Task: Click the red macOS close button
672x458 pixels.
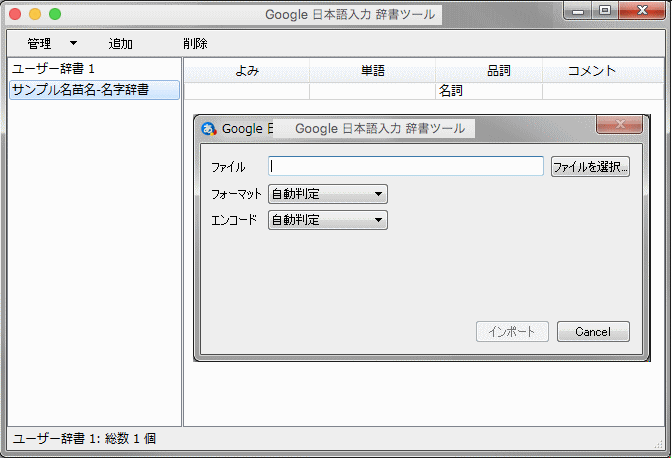Action: pyautogui.click(x=15, y=14)
